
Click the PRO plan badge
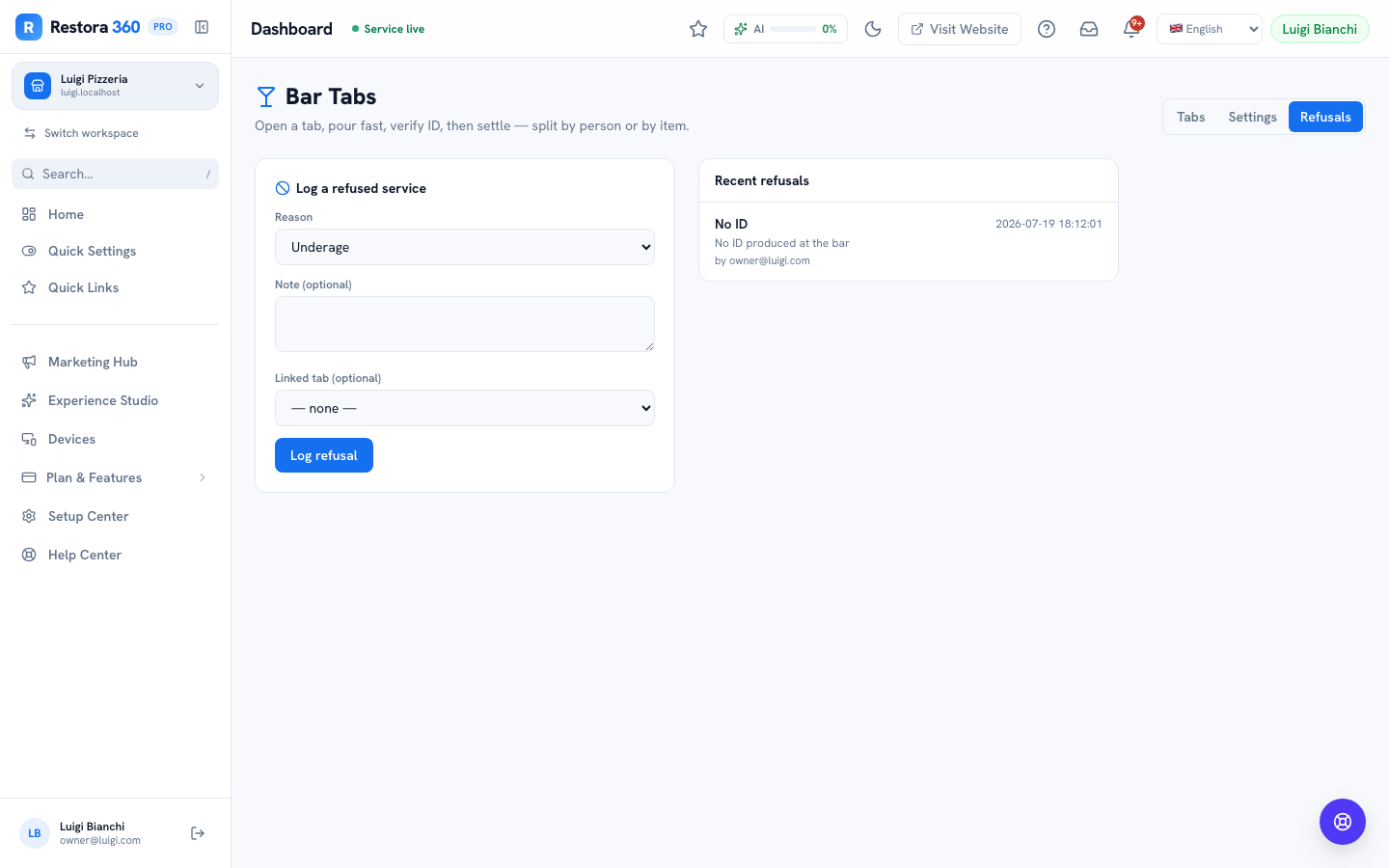tap(163, 27)
